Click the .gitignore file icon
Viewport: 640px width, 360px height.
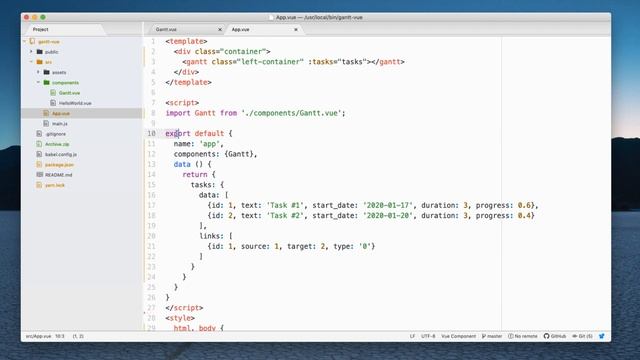pyautogui.click(x=39, y=133)
